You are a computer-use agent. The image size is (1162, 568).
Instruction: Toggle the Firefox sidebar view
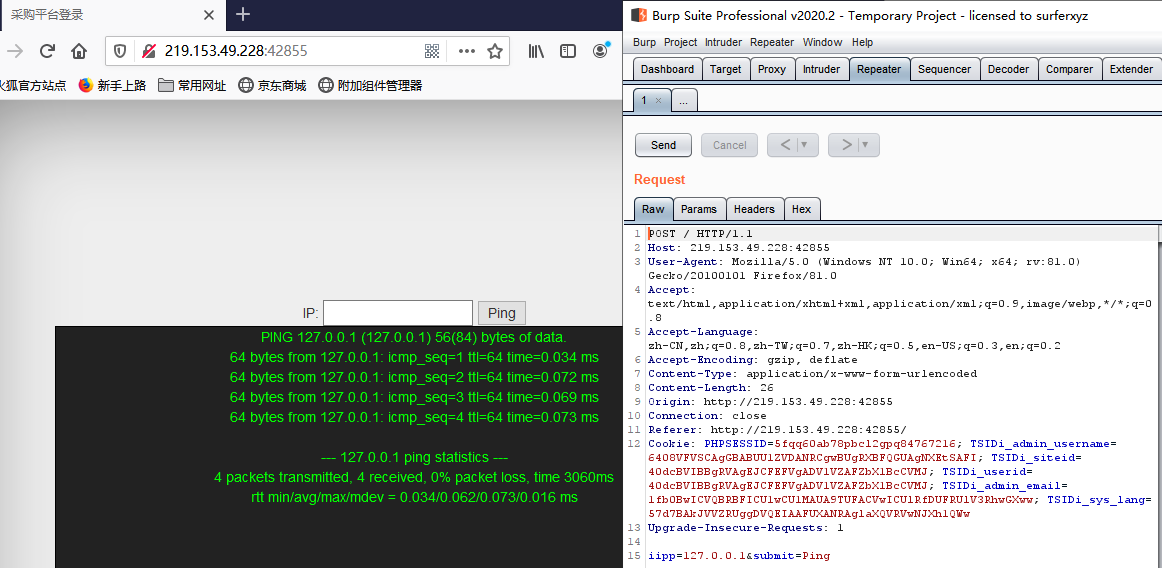[568, 50]
